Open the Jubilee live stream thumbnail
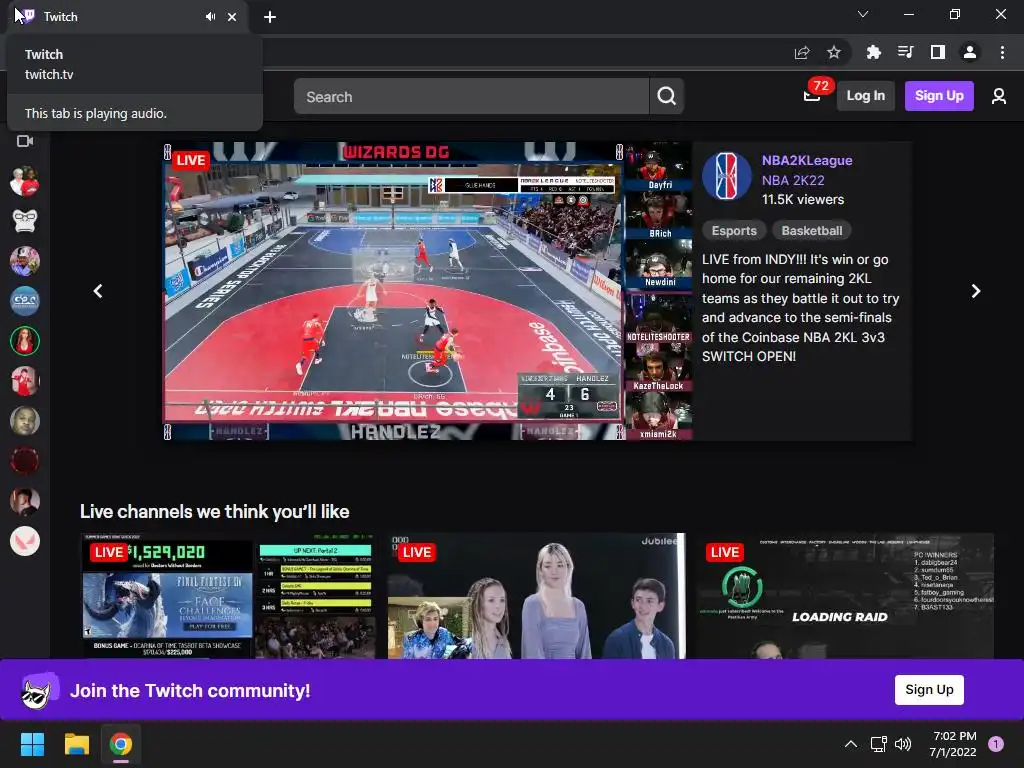This screenshot has height=768, width=1024. 536,596
